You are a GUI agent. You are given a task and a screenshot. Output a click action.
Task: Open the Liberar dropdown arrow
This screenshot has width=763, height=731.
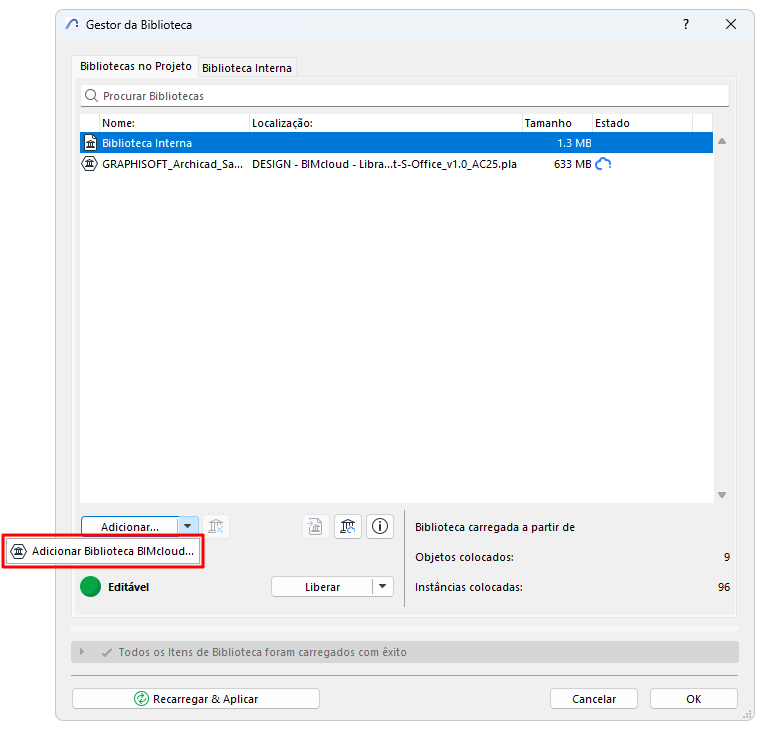click(382, 586)
